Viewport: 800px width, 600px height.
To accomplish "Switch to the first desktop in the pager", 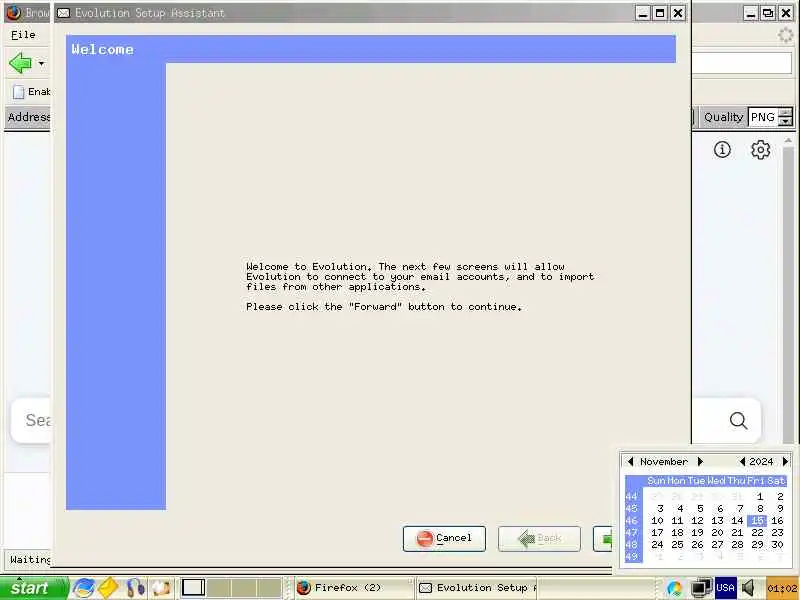I will [x=194, y=588].
